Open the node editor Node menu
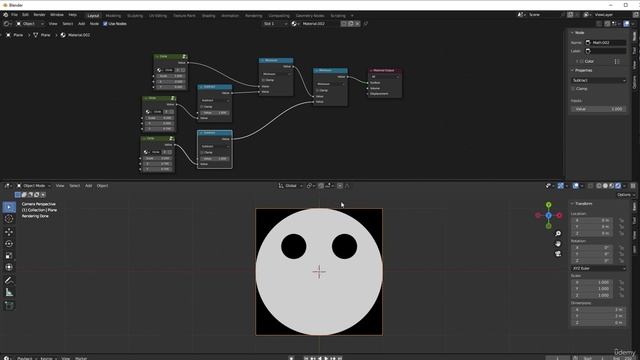 click(94, 24)
